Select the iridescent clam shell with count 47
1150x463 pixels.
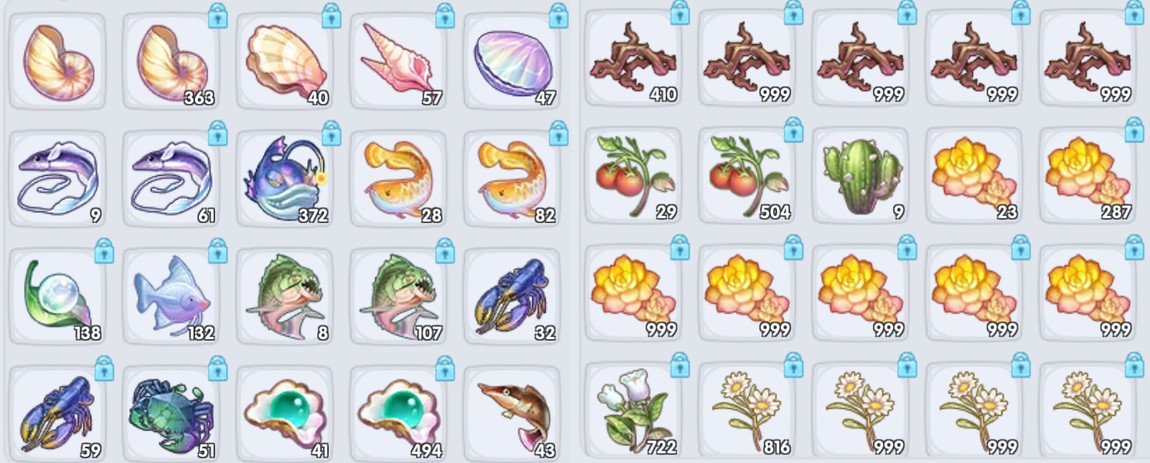tap(512, 61)
